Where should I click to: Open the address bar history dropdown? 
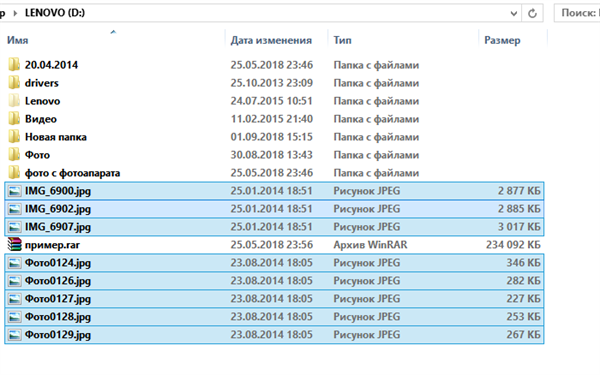(x=514, y=13)
